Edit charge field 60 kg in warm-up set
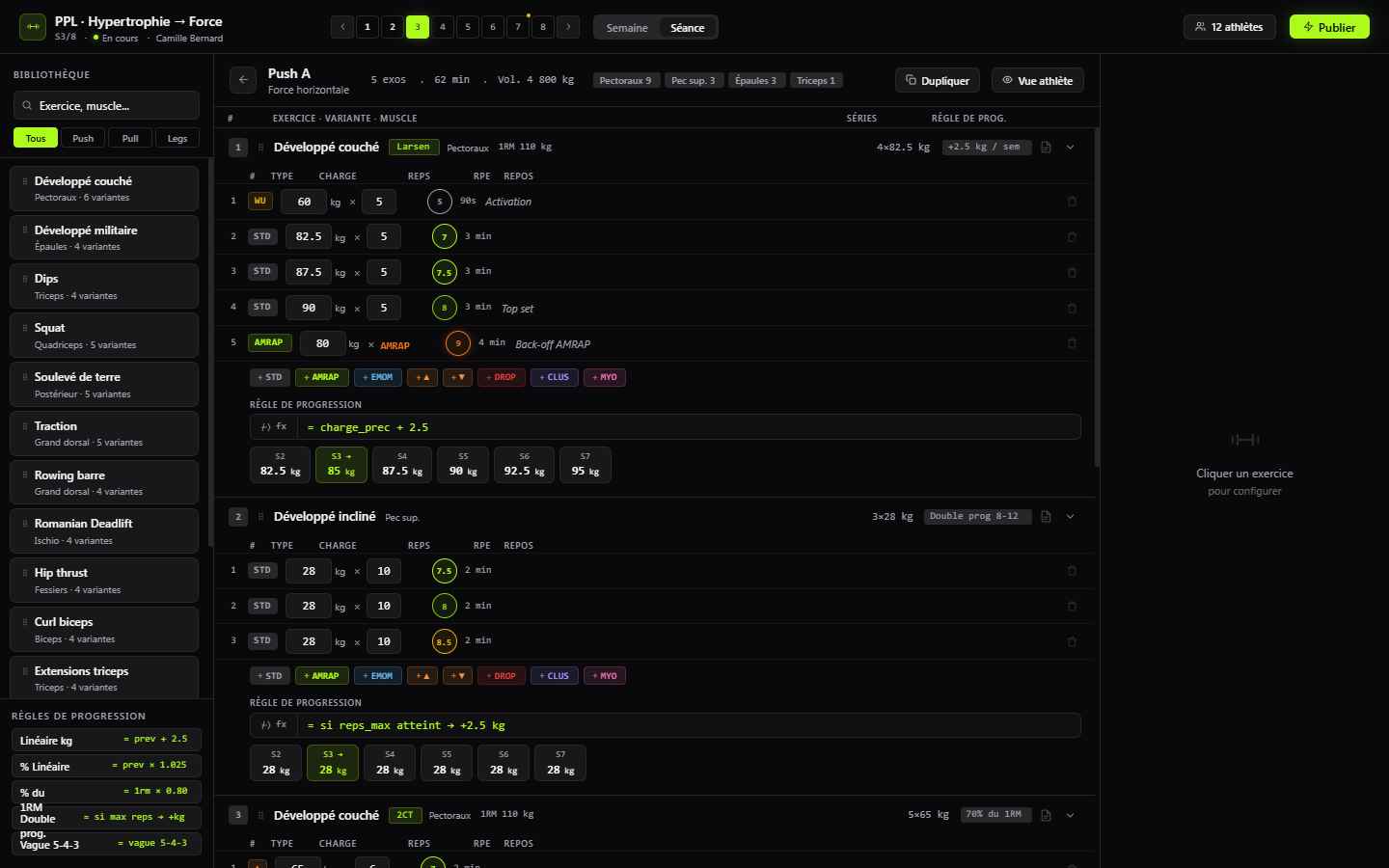Screen dimensions: 1389x868 (304, 202)
